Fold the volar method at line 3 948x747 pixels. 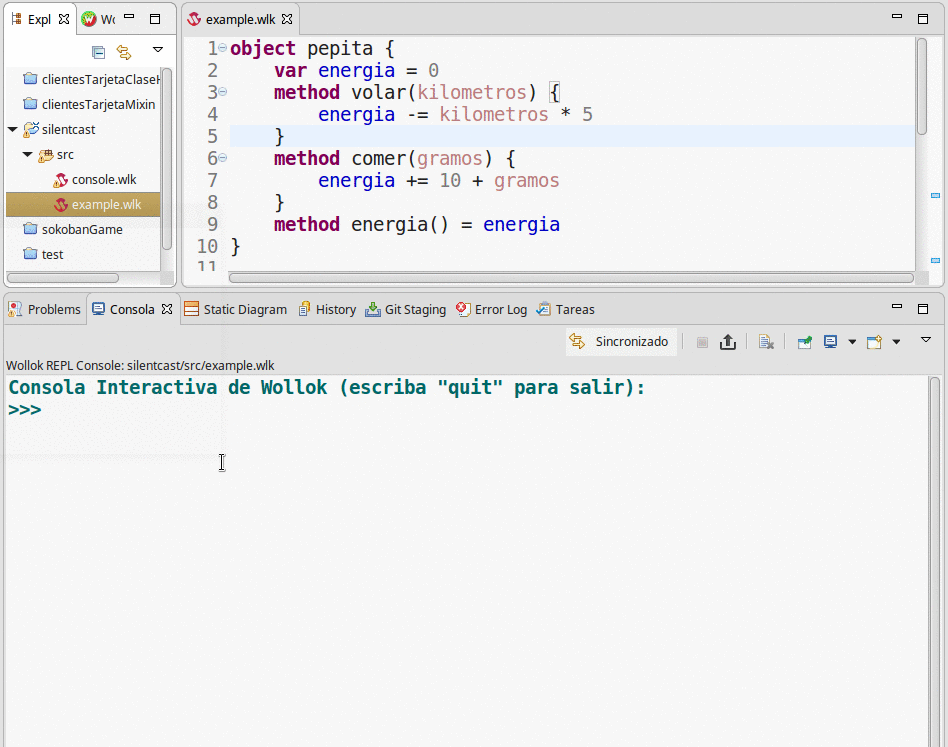(223, 92)
